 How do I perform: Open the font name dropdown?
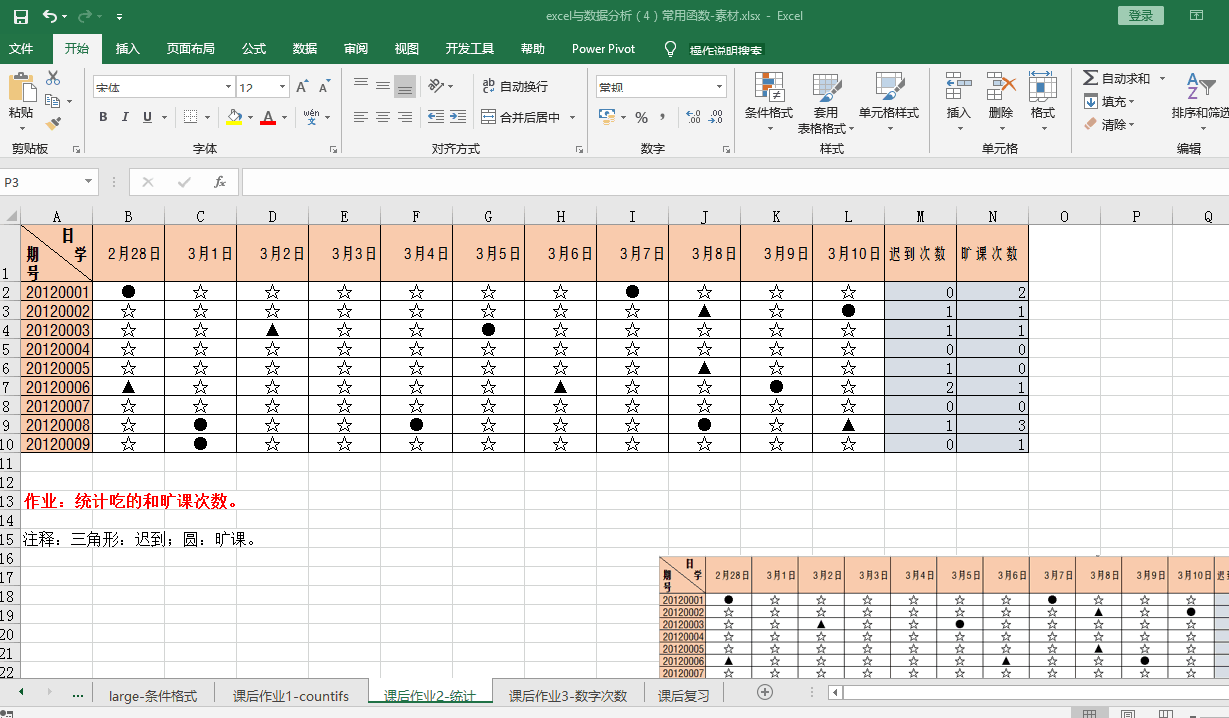click(228, 87)
